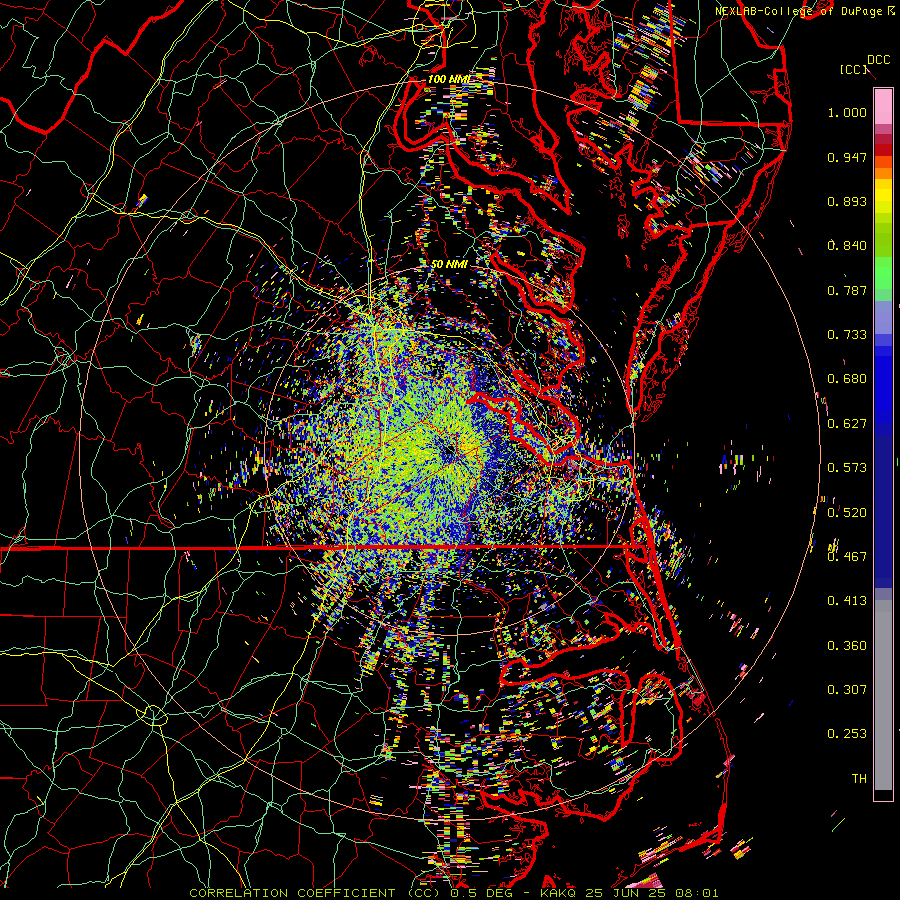Pick the bright green color bar segment

click(883, 273)
